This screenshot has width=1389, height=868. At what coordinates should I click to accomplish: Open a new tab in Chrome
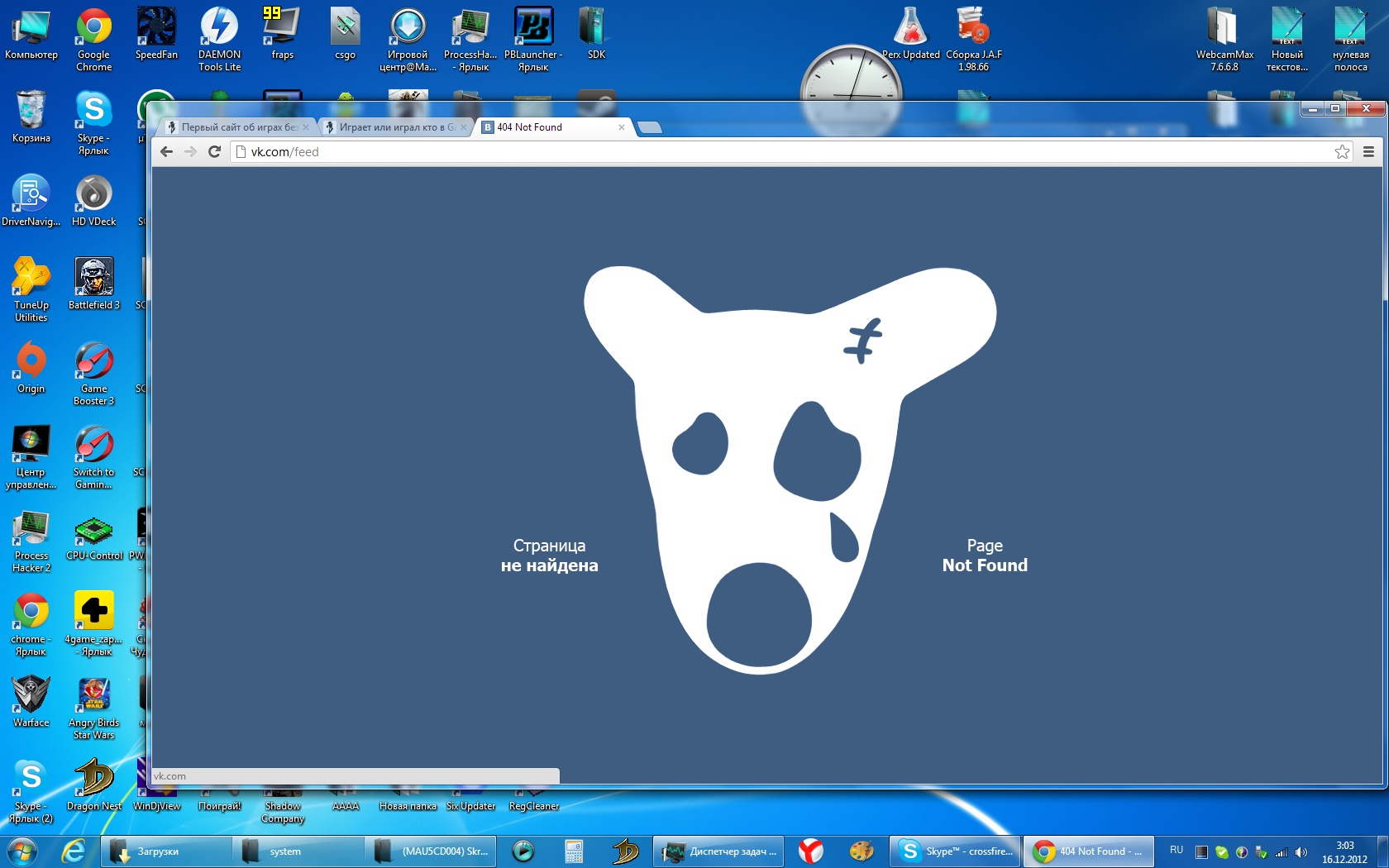point(650,127)
